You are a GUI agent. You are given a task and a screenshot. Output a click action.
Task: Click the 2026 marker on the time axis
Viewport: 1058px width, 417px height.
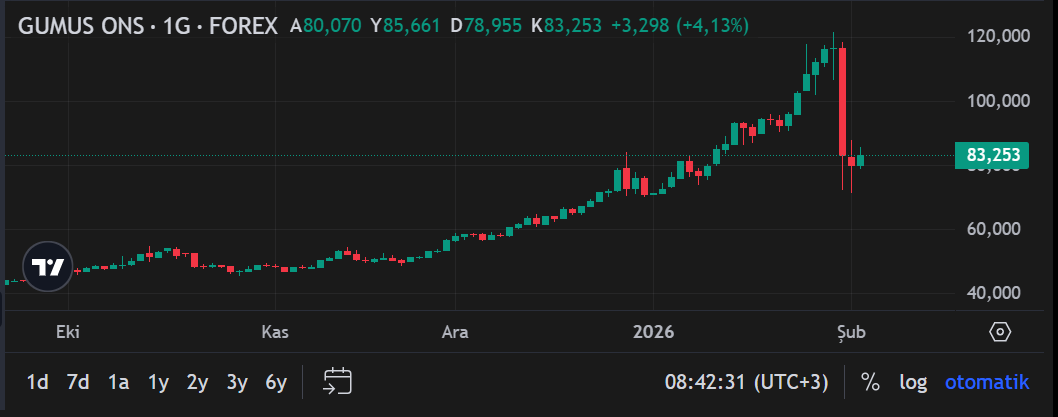click(x=652, y=332)
